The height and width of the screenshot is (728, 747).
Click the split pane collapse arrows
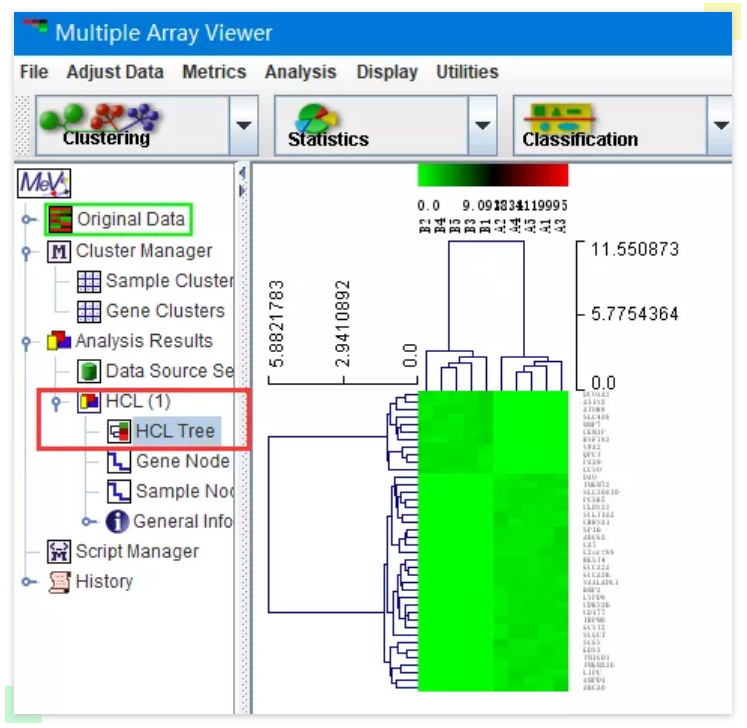click(241, 182)
